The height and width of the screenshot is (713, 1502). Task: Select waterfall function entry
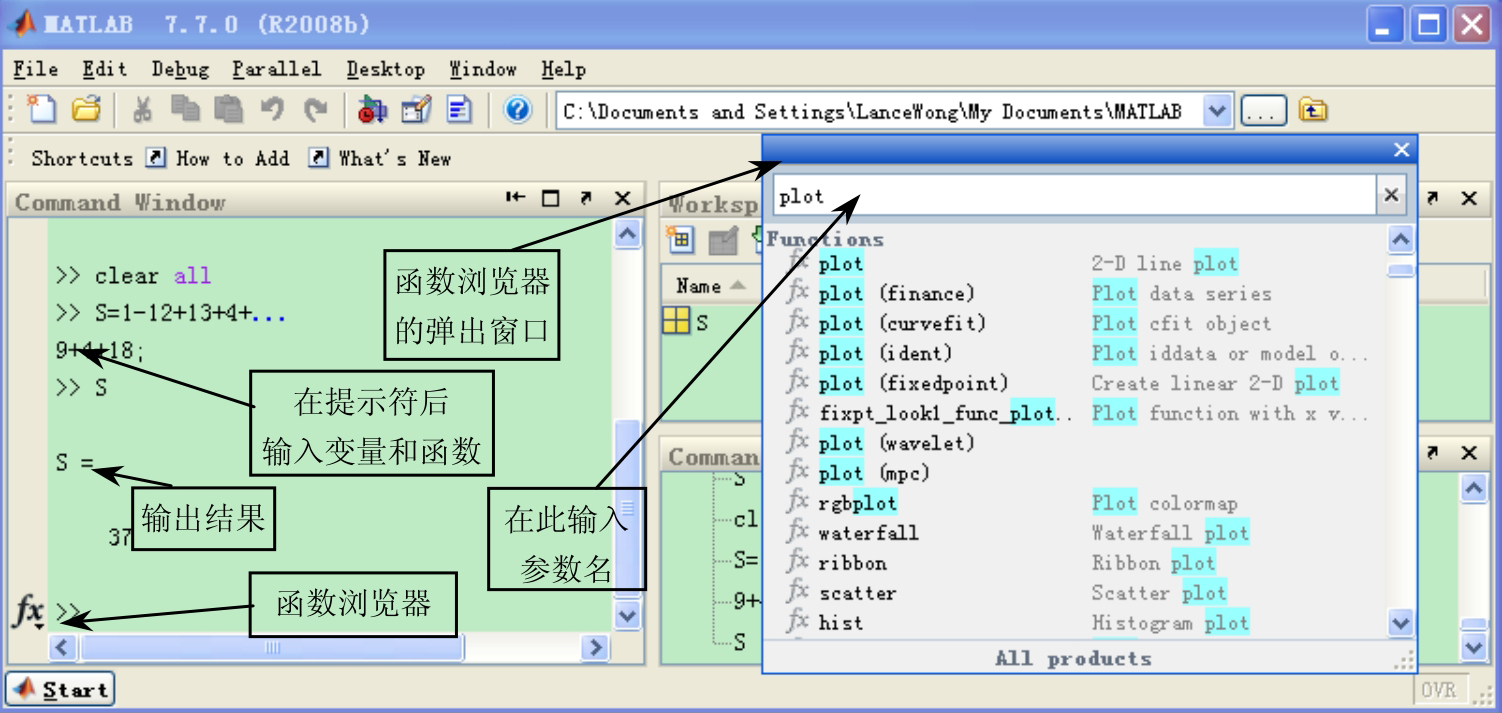coord(1077,533)
